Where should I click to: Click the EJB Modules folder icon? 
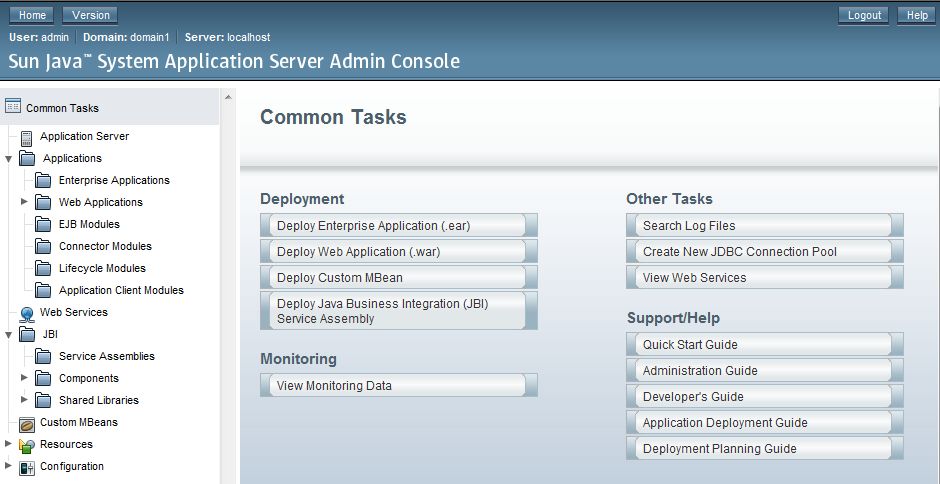point(43,224)
